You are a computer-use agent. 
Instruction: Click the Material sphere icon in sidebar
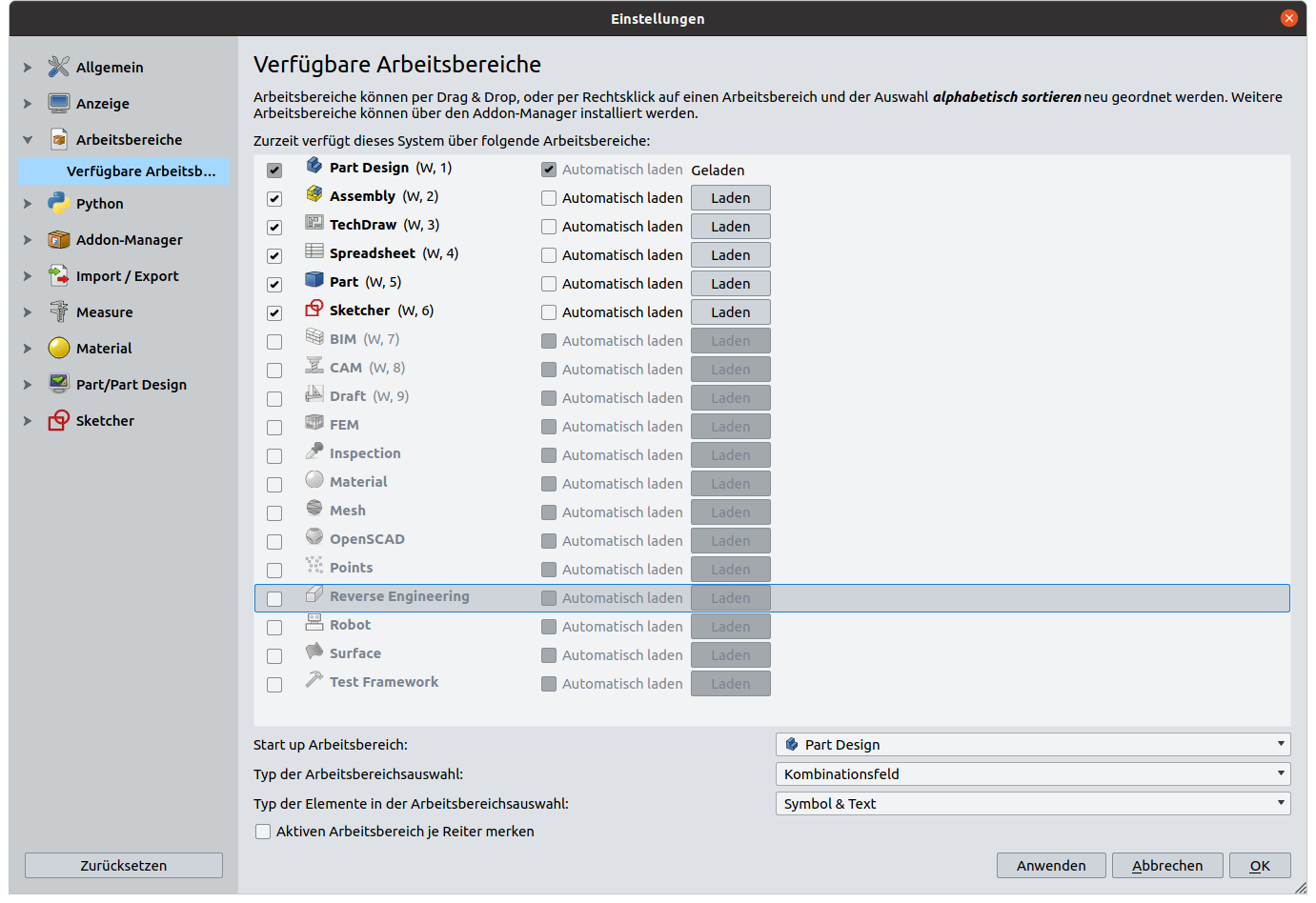(x=59, y=348)
